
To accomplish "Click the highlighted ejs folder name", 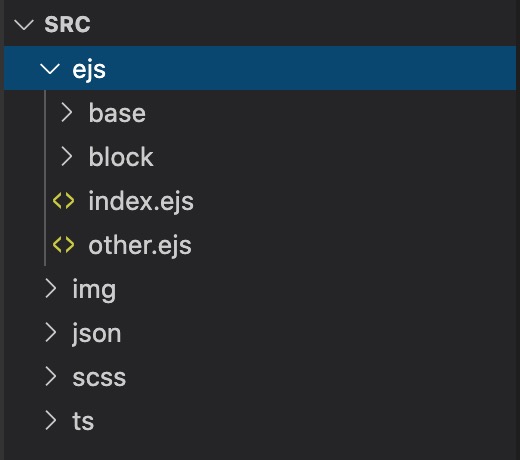I will point(89,70).
